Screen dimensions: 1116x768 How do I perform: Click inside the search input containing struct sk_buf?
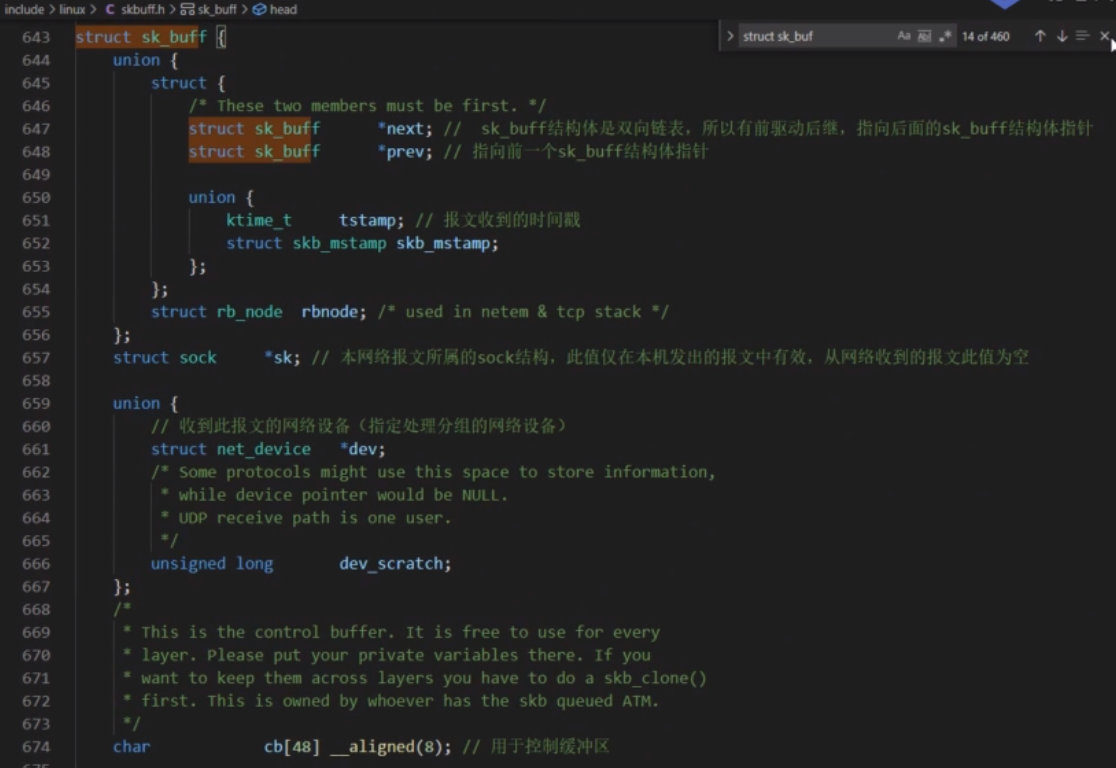(x=800, y=36)
